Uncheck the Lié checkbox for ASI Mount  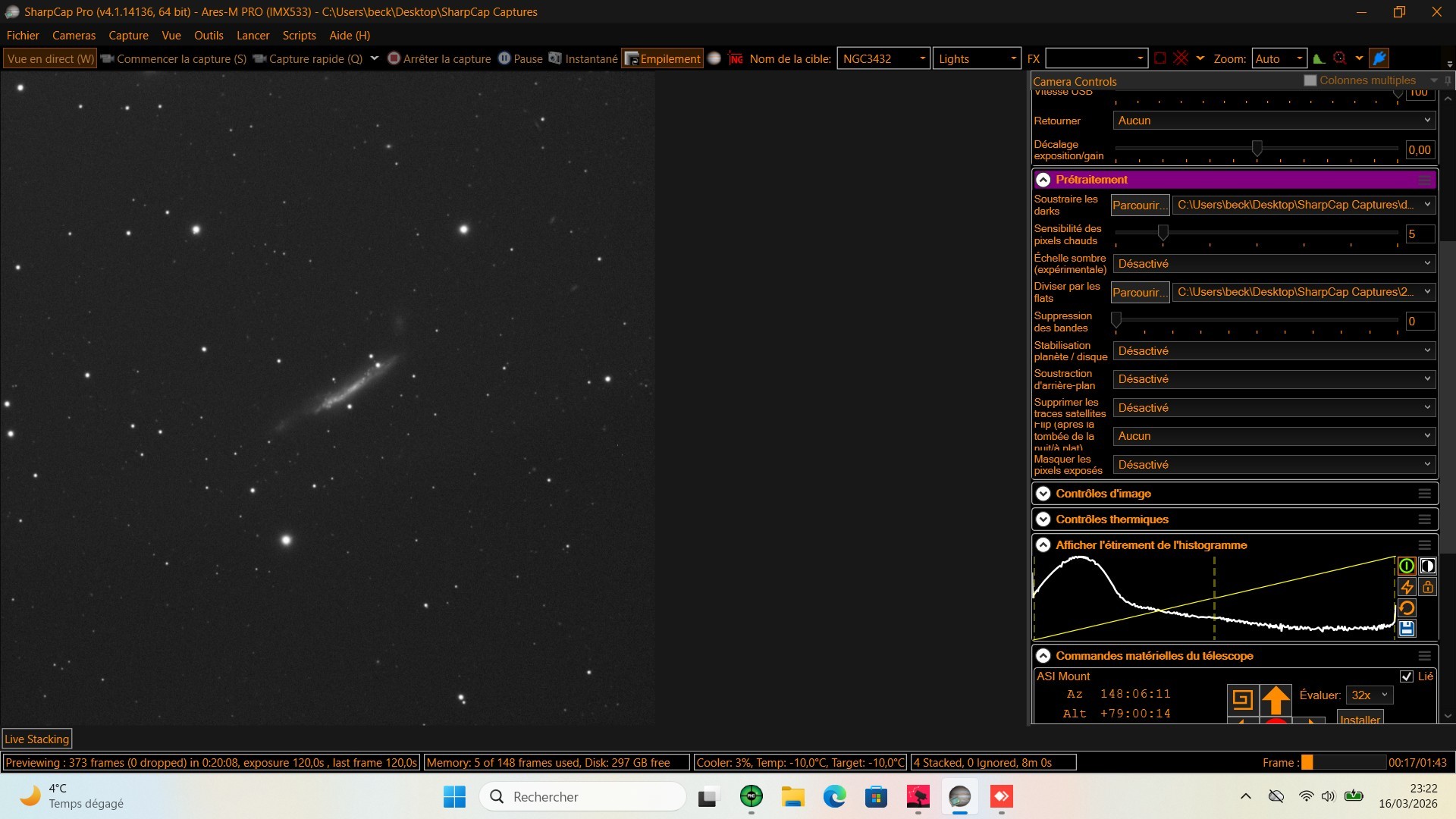click(1407, 676)
